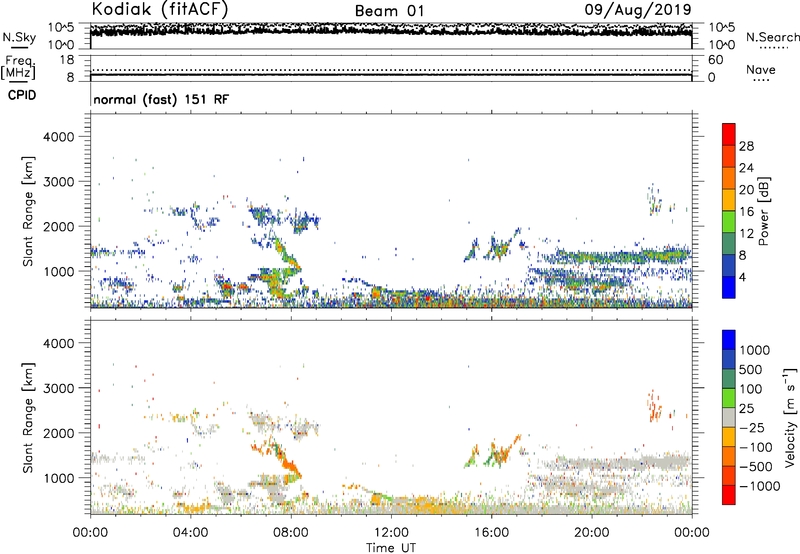800x554 pixels.
Task: Click the N.Search legend label
Action: [772, 37]
